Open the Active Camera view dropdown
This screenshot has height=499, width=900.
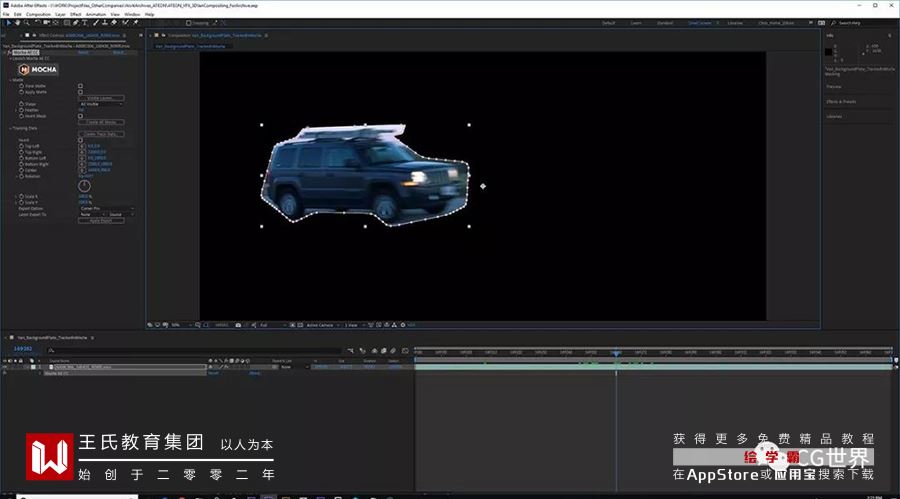[x=323, y=325]
